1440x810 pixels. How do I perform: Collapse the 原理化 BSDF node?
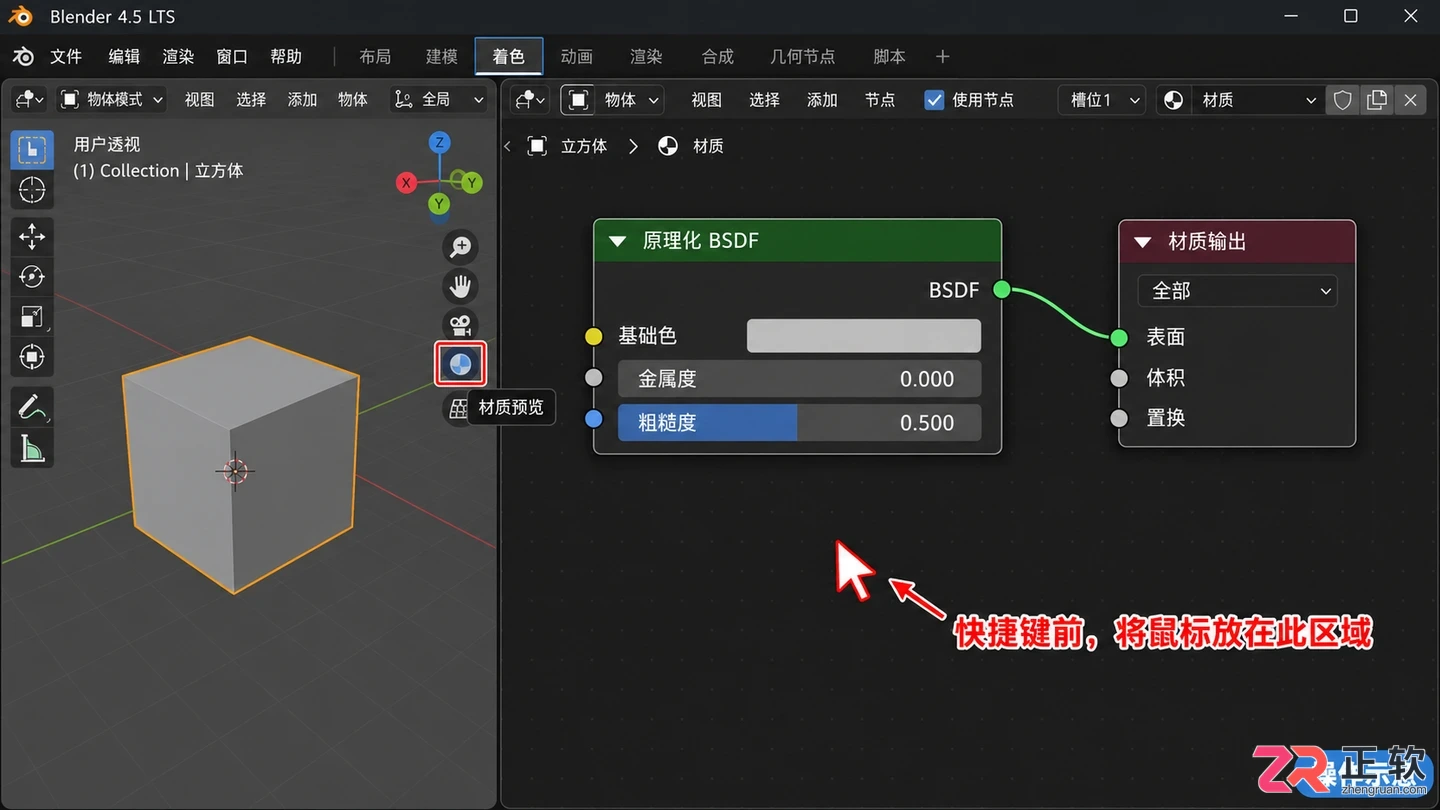tap(617, 241)
